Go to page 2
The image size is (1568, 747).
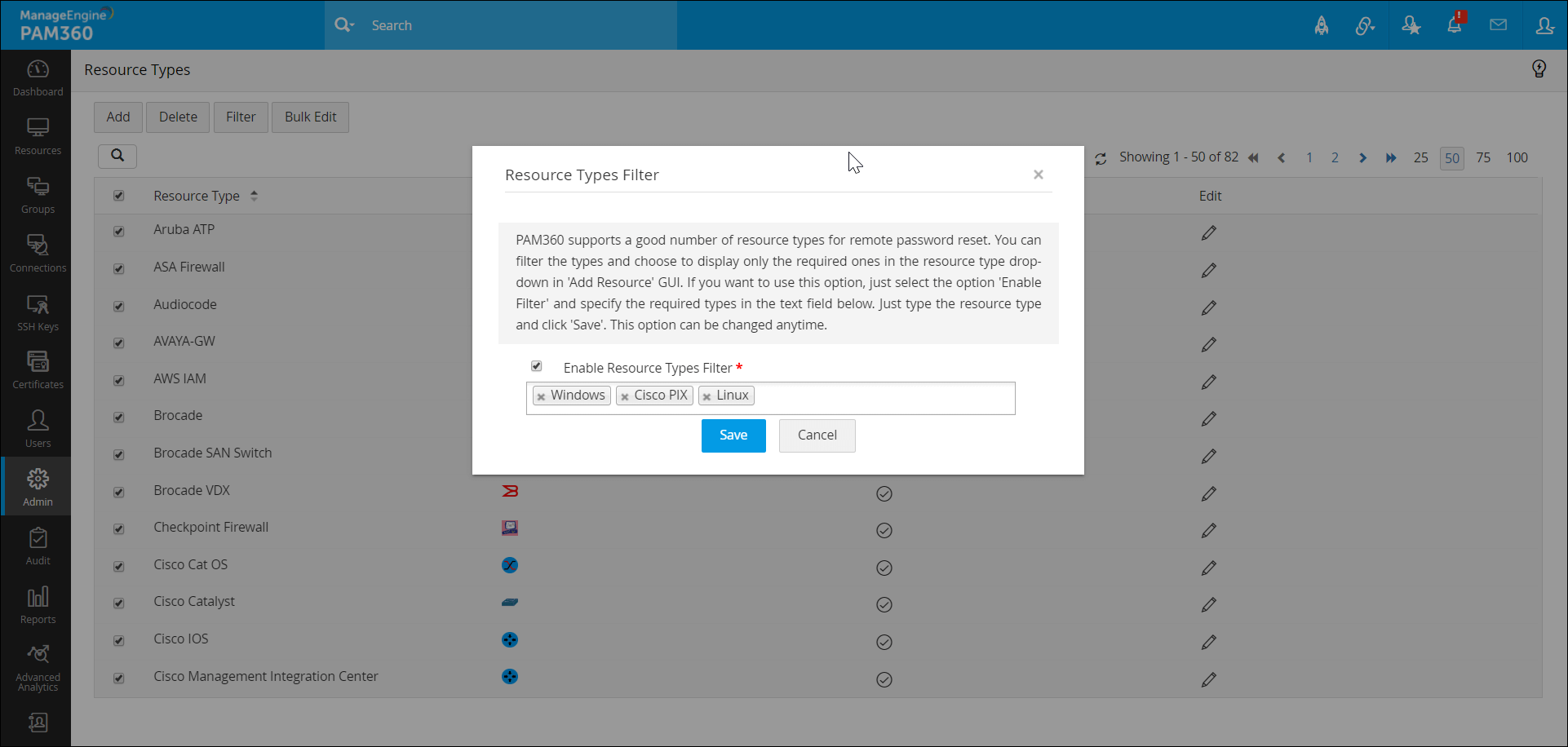point(1335,158)
